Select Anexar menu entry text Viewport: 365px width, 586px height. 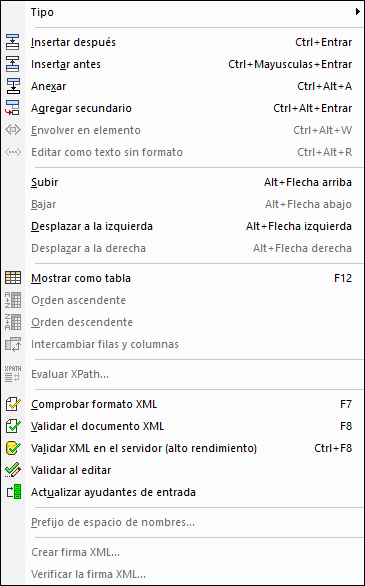click(49, 86)
